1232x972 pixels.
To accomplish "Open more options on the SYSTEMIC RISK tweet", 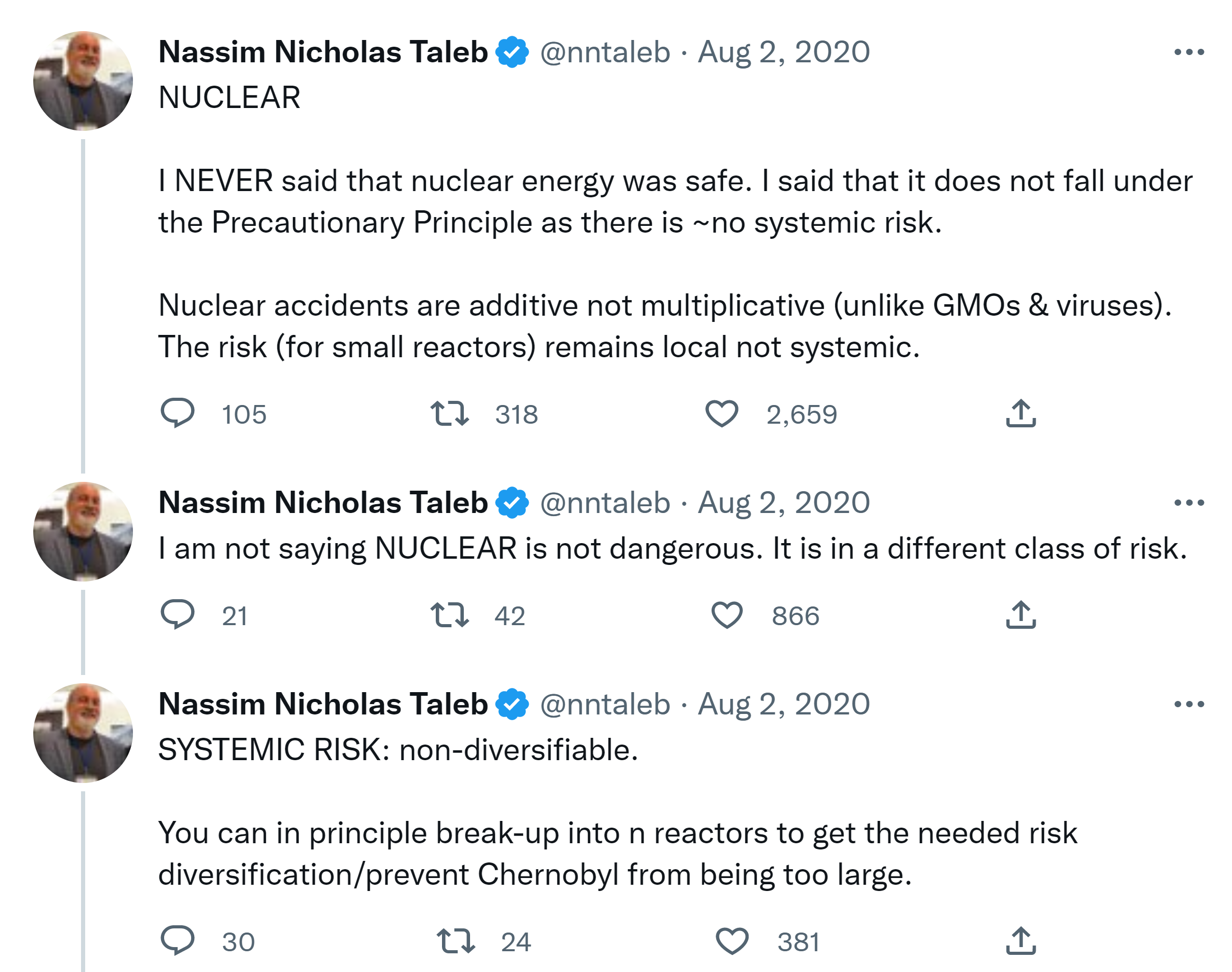I will coord(1189,705).
